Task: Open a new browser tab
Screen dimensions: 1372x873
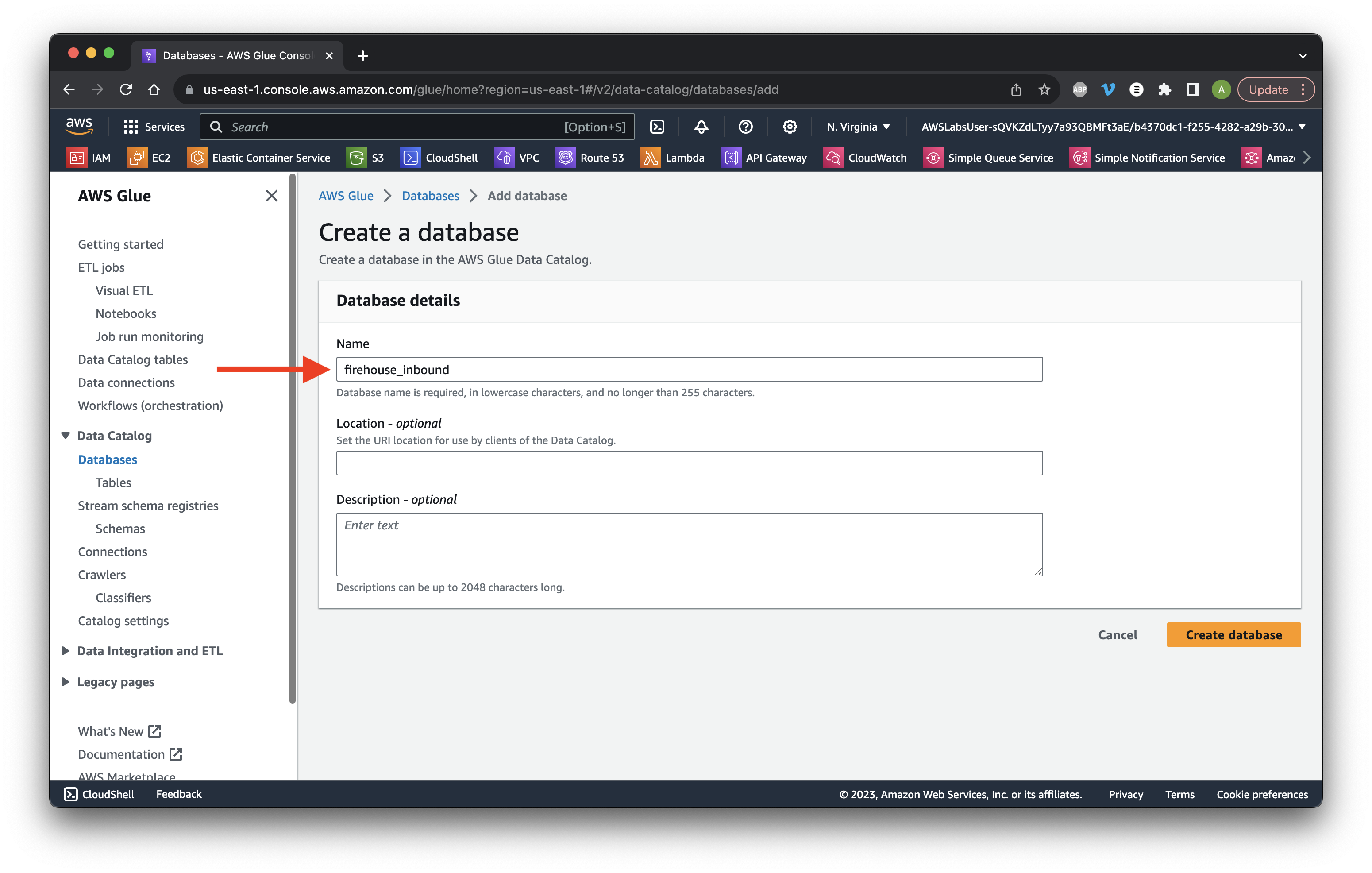Action: [362, 55]
